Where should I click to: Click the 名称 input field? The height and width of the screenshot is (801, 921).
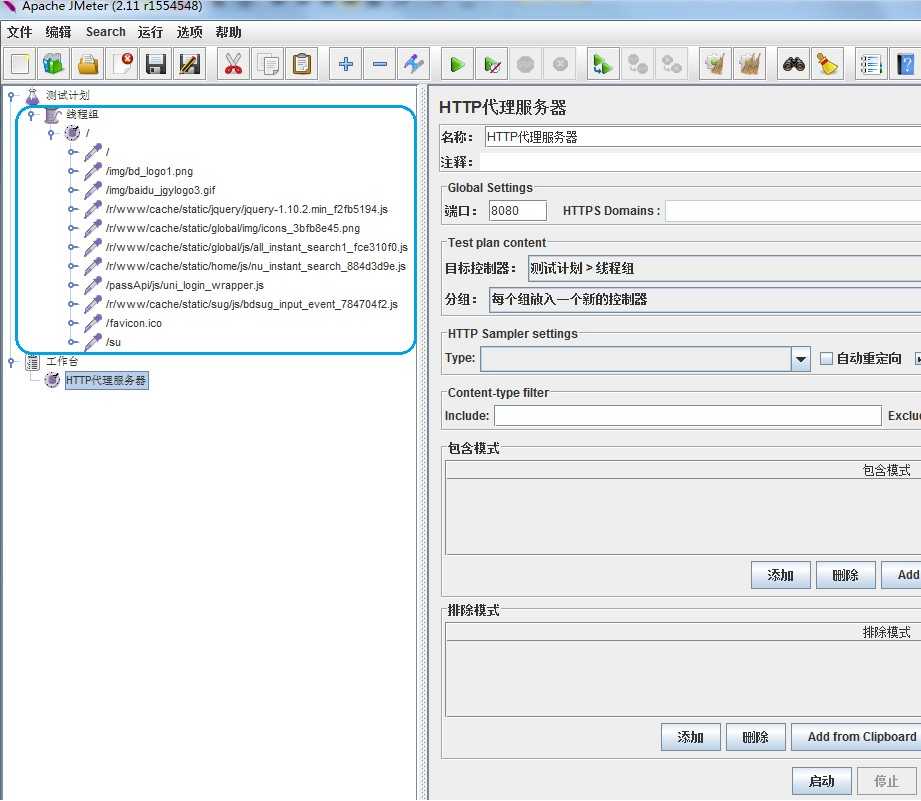tap(702, 137)
